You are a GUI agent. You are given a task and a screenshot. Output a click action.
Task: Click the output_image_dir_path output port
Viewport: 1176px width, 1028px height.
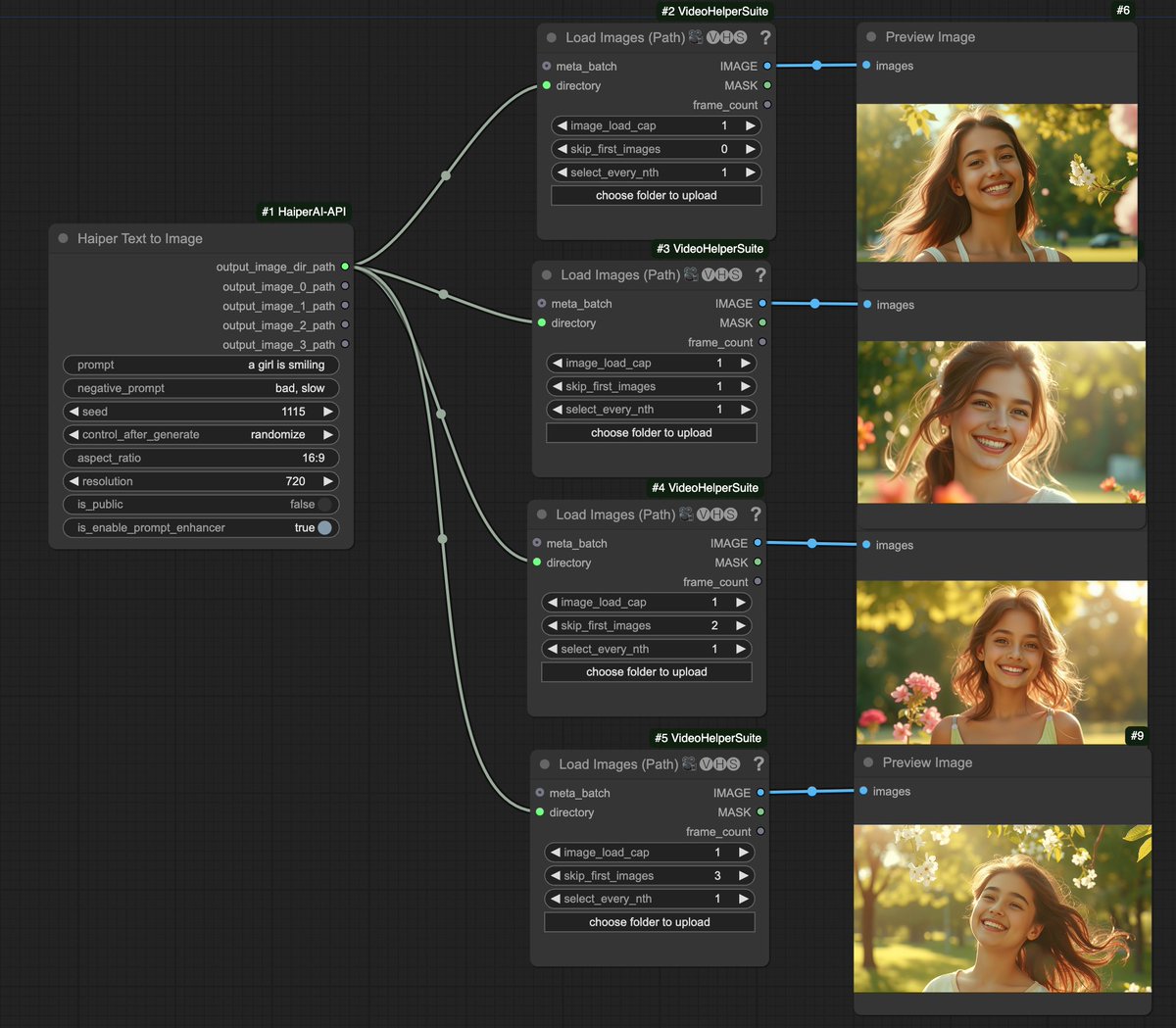[x=345, y=267]
